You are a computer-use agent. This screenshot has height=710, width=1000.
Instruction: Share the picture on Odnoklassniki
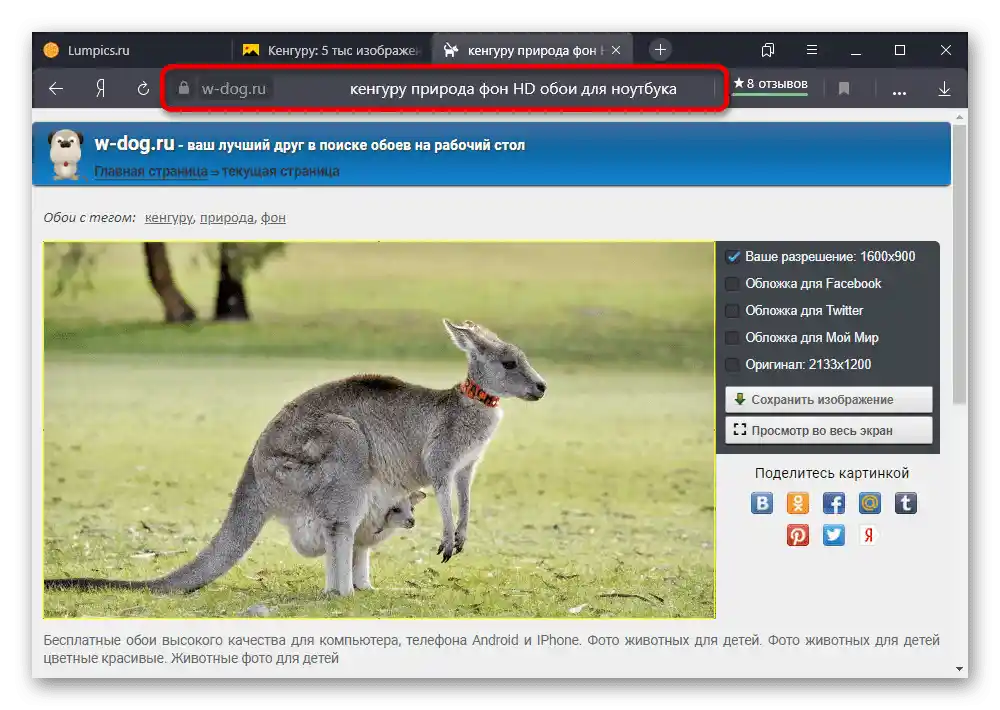coord(797,502)
